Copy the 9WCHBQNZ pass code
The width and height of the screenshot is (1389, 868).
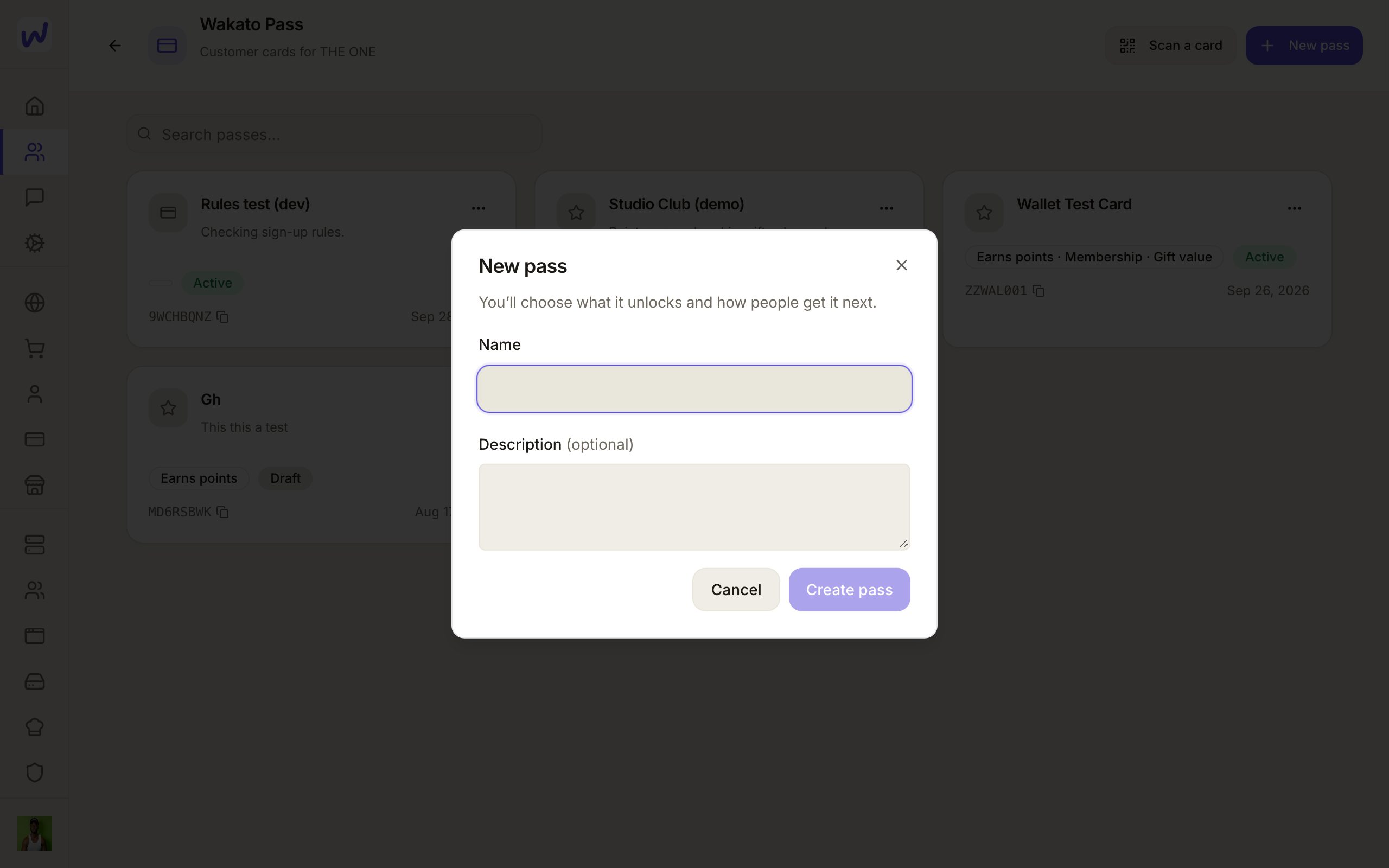222,317
